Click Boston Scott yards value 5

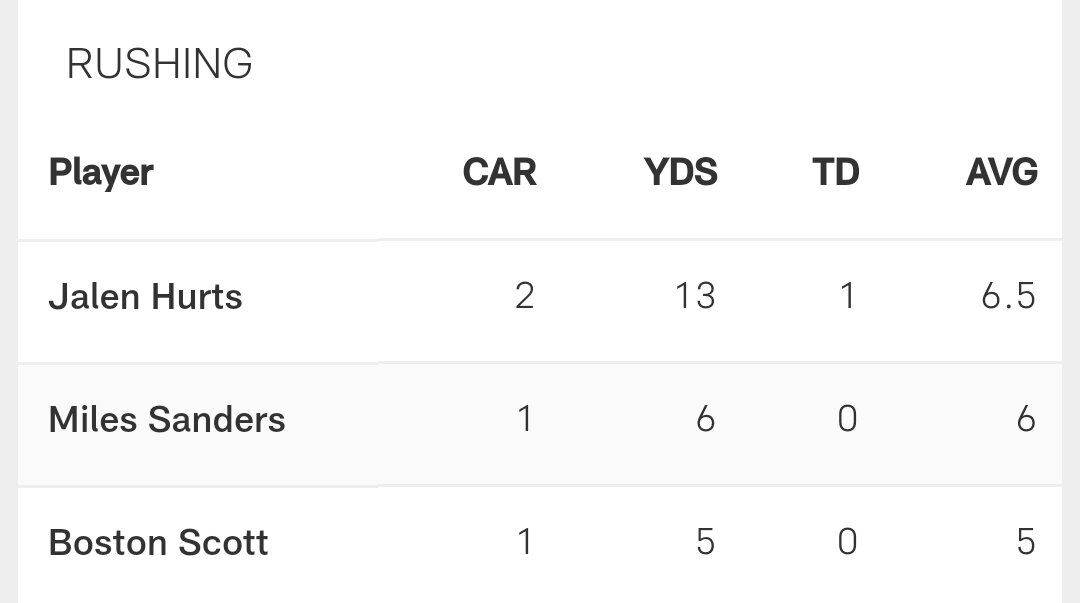coord(705,542)
